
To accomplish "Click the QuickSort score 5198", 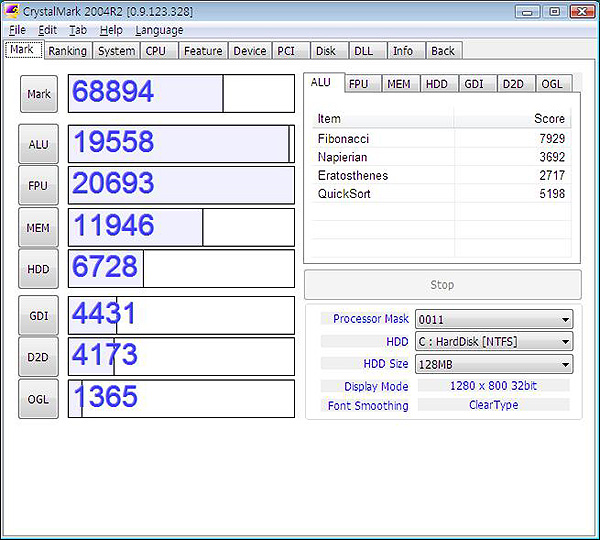I will pos(552,194).
